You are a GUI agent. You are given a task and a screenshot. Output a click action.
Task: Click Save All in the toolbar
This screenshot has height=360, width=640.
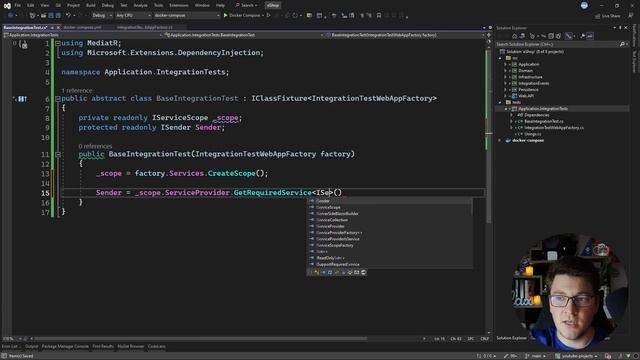pos(58,16)
